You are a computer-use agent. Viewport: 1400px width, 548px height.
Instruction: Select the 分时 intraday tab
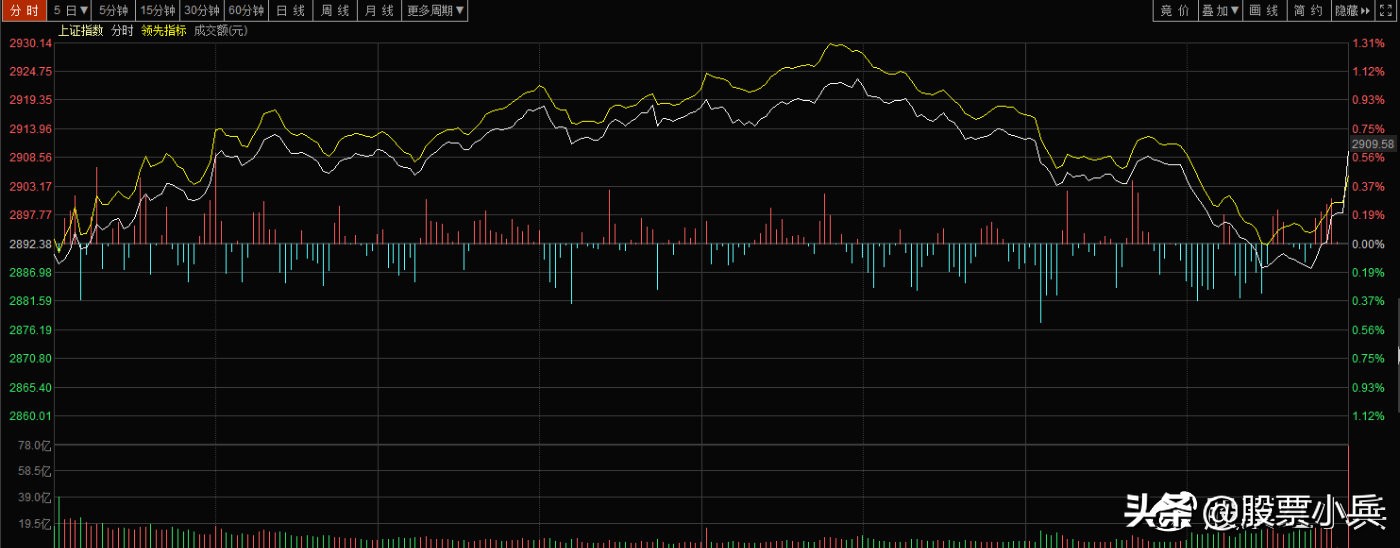point(24,11)
